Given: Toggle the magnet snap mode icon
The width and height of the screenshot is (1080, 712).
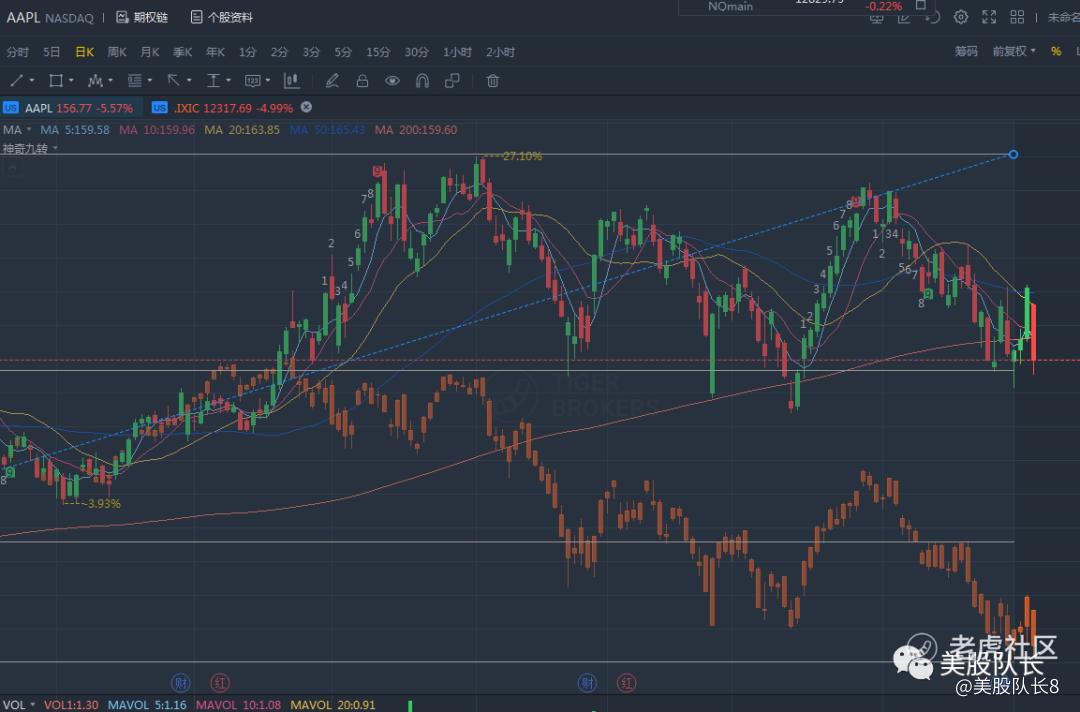Looking at the screenshot, I should tap(422, 81).
